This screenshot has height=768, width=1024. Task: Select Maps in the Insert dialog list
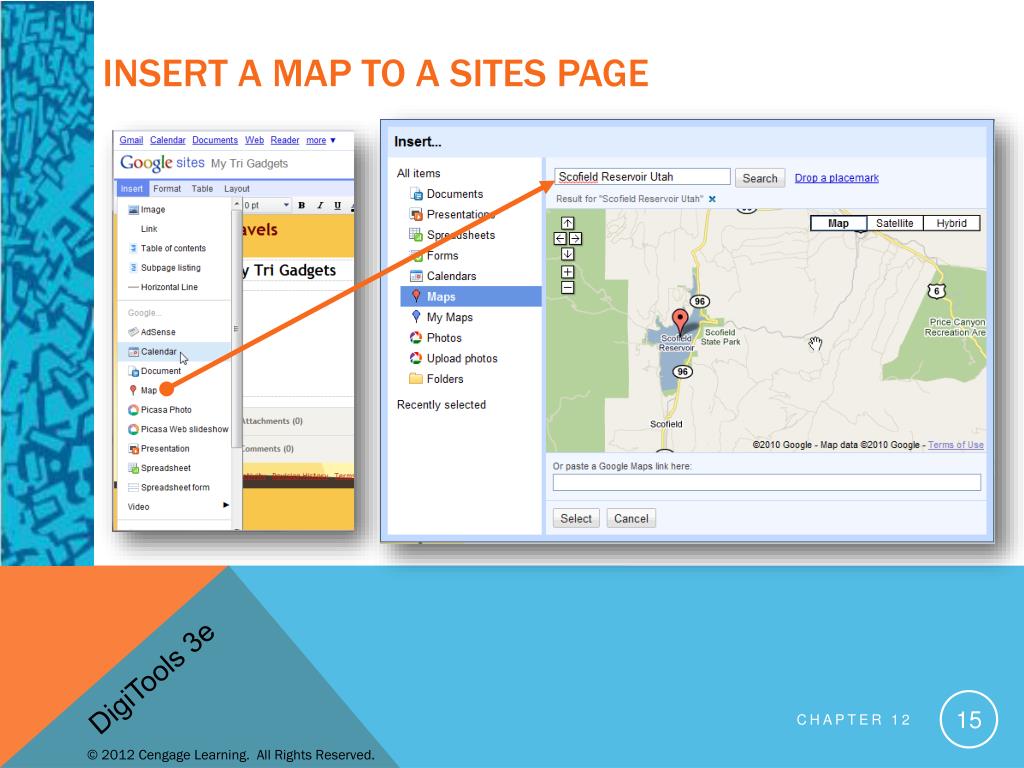471,296
